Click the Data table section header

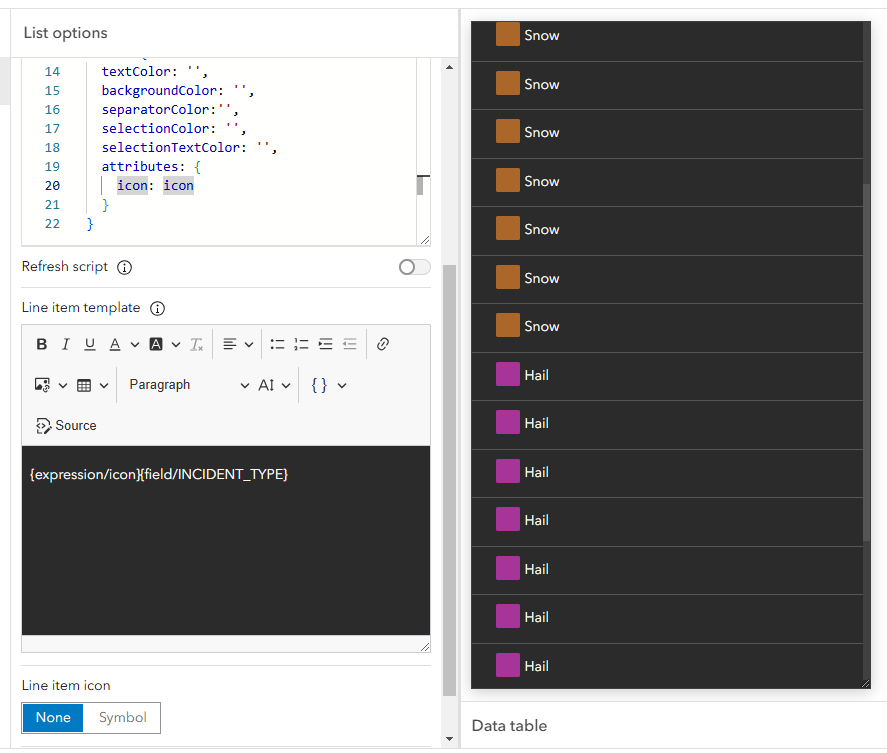[x=509, y=725]
